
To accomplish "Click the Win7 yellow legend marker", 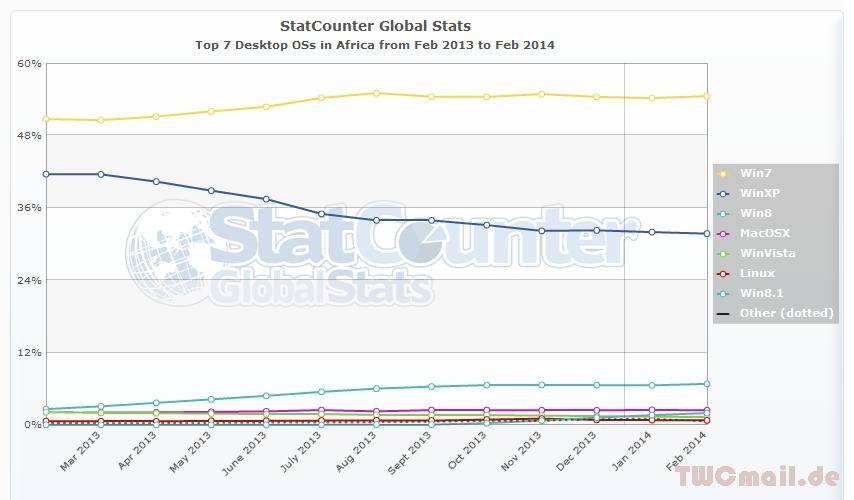I will pyautogui.click(x=723, y=173).
